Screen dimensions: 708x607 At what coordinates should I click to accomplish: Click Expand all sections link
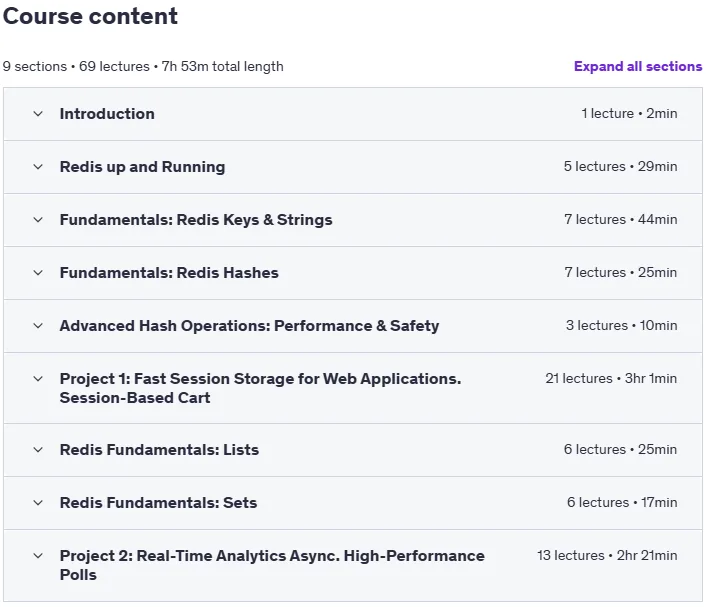pos(638,66)
